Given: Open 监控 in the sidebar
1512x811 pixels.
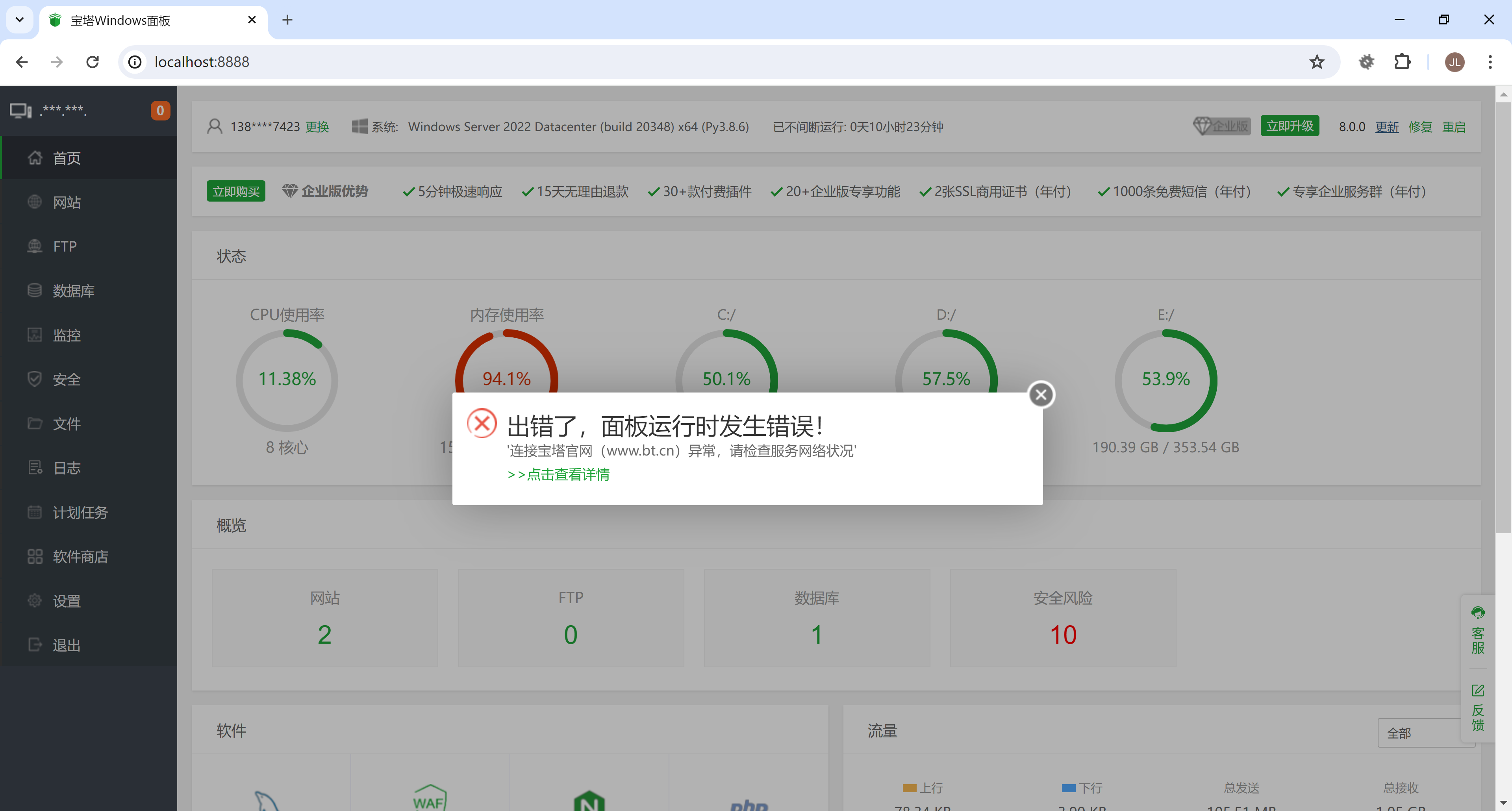Looking at the screenshot, I should 89,335.
